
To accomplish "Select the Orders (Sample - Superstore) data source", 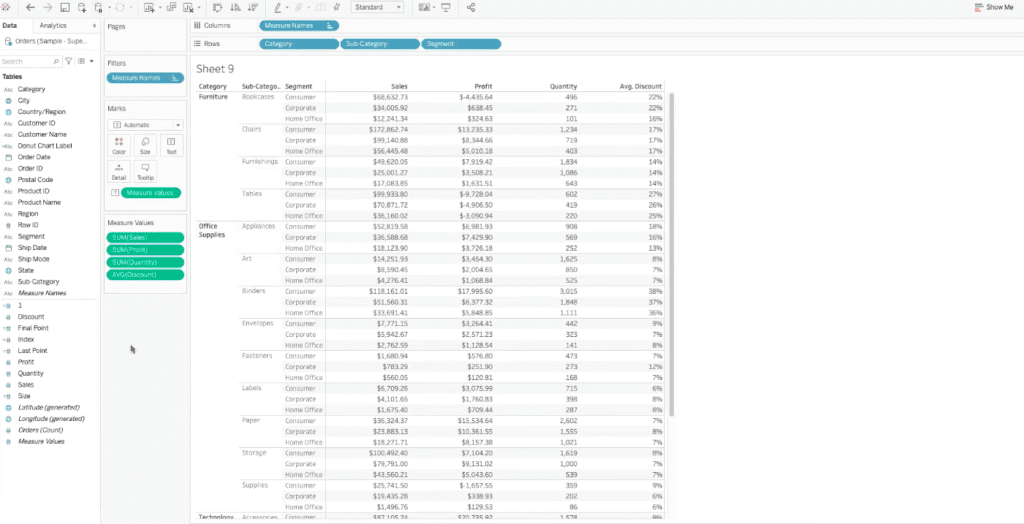I will (x=46, y=41).
